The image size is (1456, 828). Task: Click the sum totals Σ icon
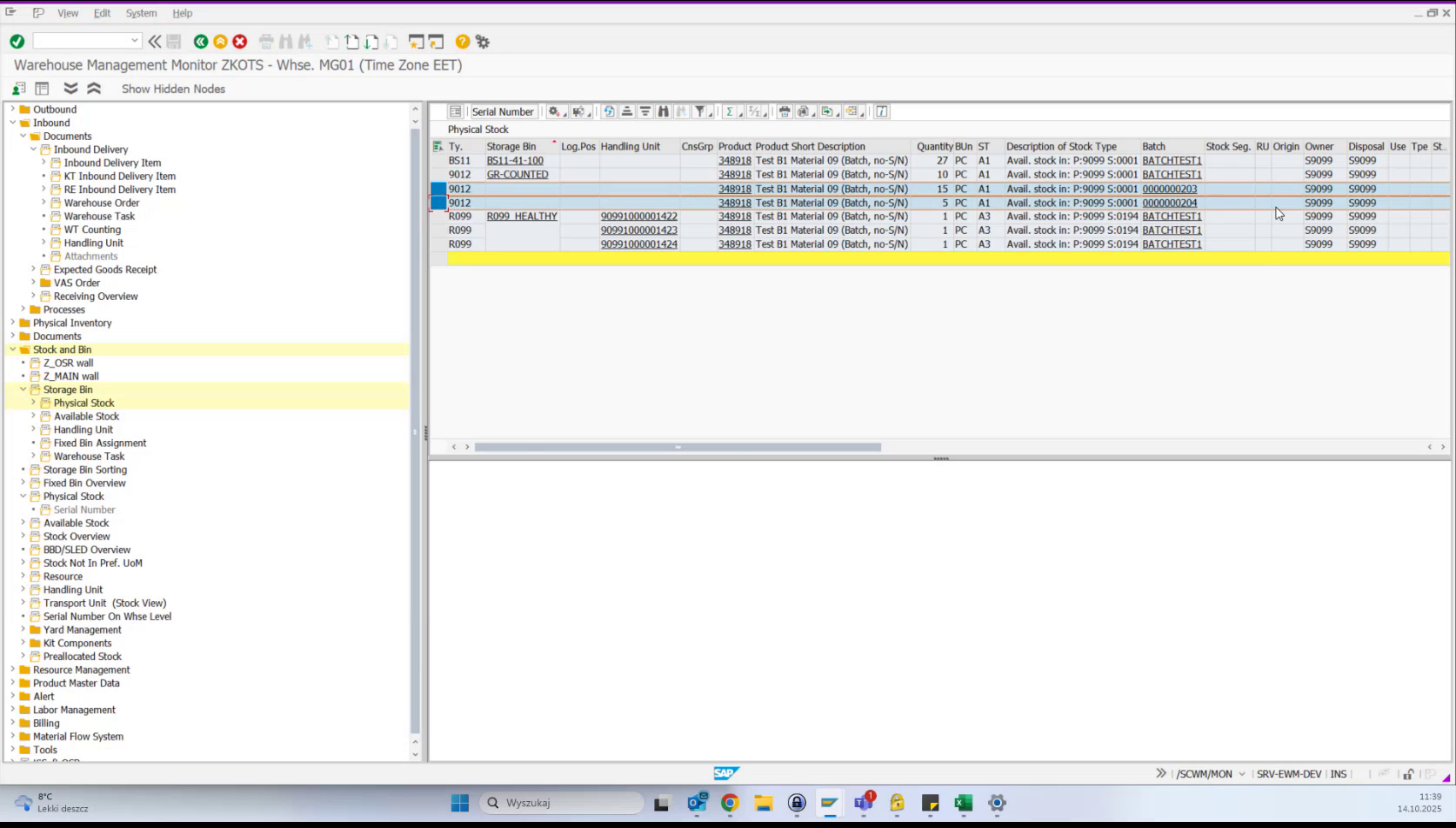pyautogui.click(x=730, y=111)
